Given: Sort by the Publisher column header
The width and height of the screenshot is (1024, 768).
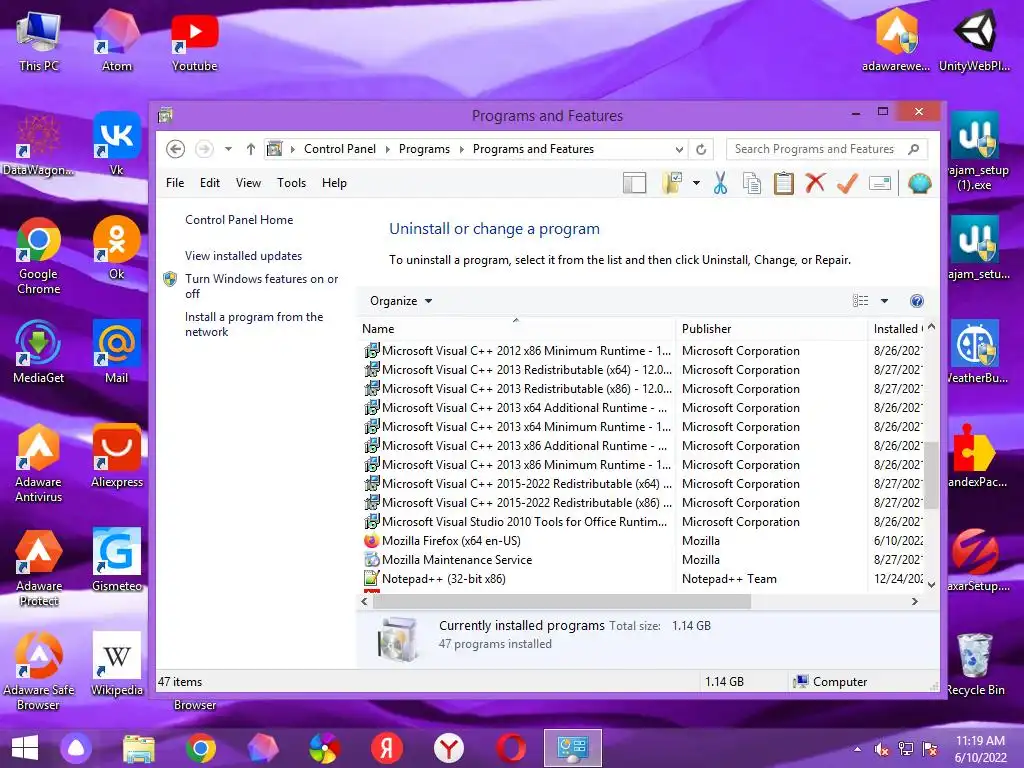Looking at the screenshot, I should [x=771, y=329].
